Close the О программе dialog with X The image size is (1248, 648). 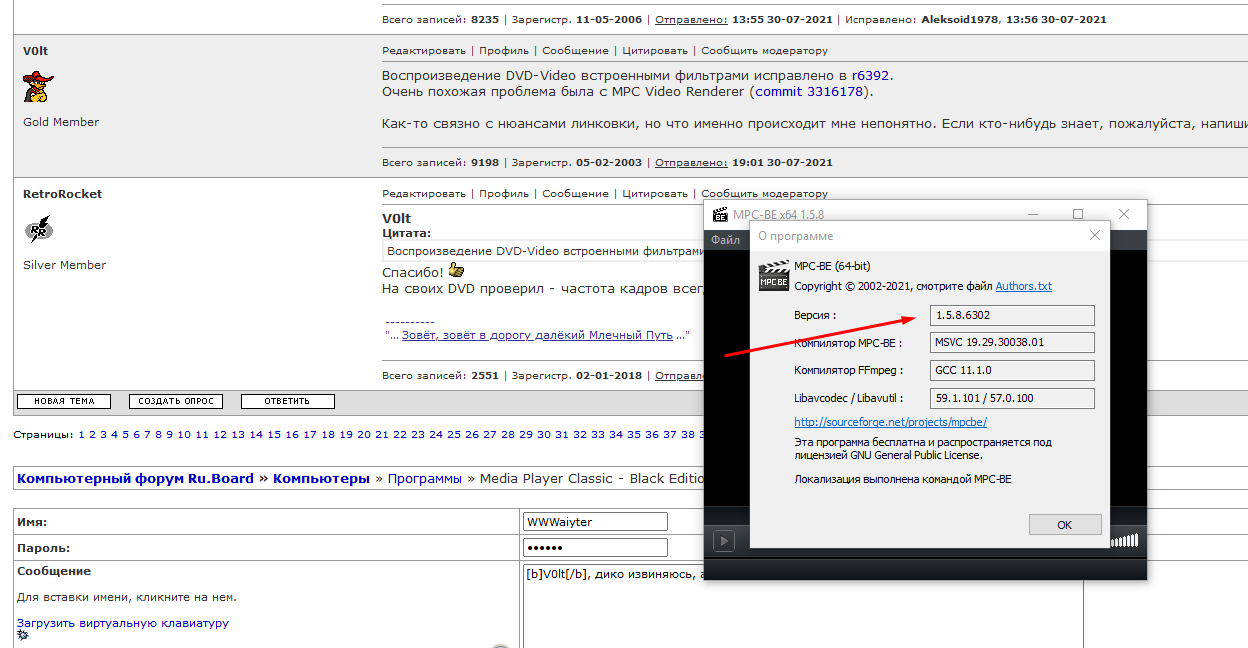coord(1094,235)
